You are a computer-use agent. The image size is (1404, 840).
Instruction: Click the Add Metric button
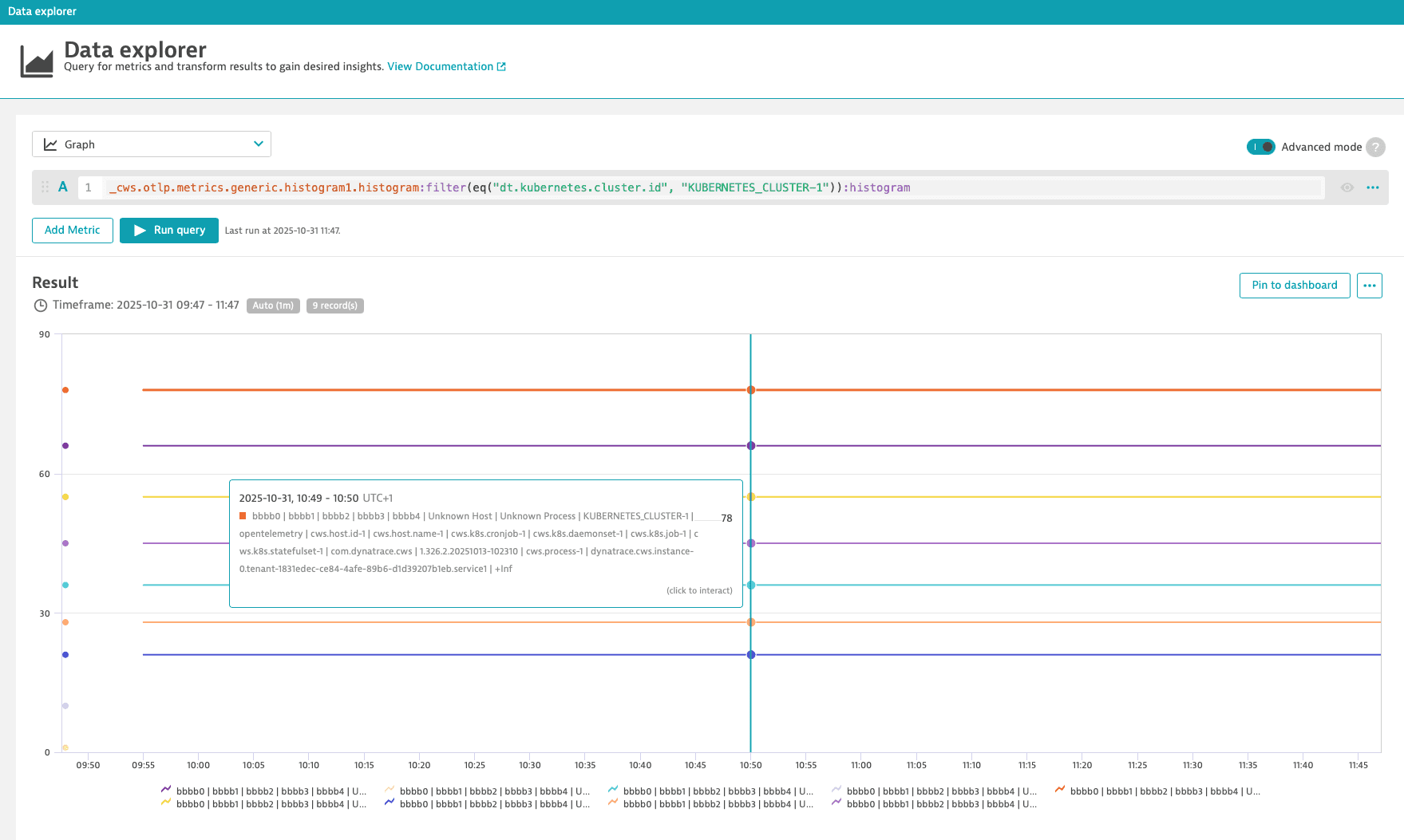(73, 230)
